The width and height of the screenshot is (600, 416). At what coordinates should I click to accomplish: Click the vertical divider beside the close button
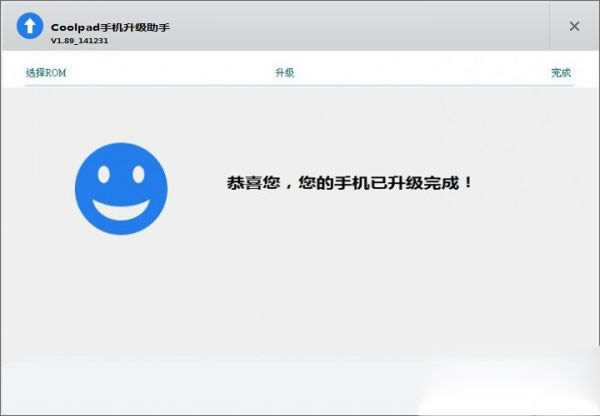point(549,26)
